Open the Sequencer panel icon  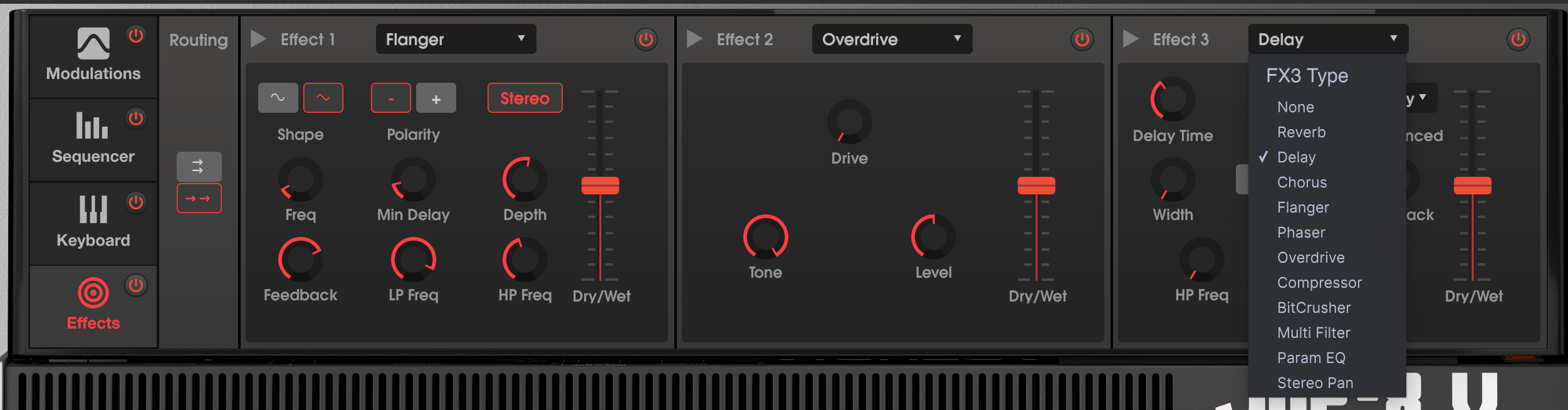pyautogui.click(x=92, y=125)
